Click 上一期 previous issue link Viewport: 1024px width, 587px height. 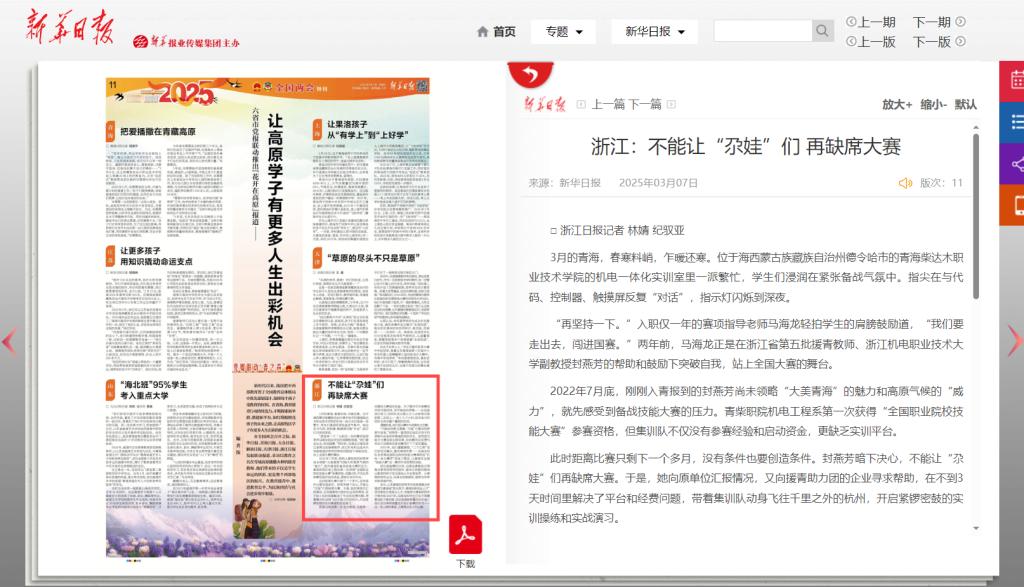click(871, 22)
